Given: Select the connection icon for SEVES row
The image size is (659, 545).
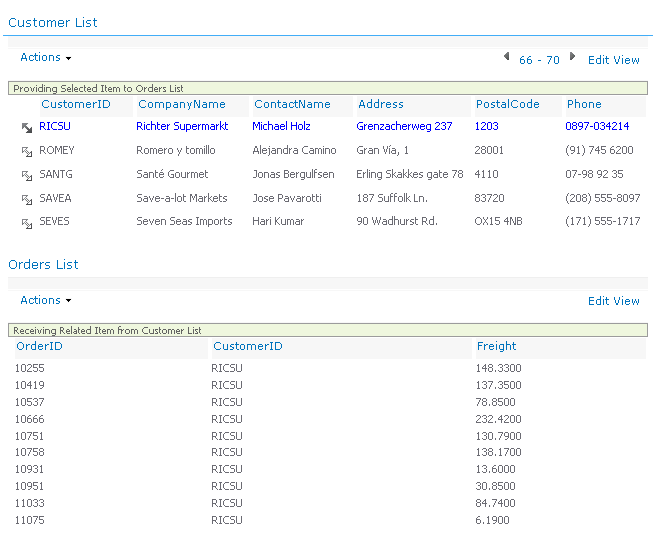Looking at the screenshot, I should [27, 224].
